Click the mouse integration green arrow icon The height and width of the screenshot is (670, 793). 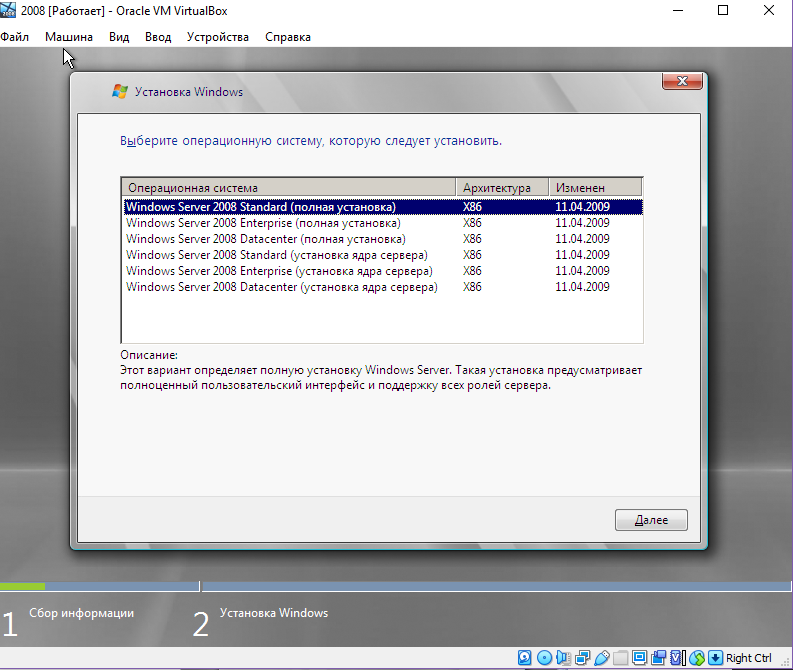point(697,657)
